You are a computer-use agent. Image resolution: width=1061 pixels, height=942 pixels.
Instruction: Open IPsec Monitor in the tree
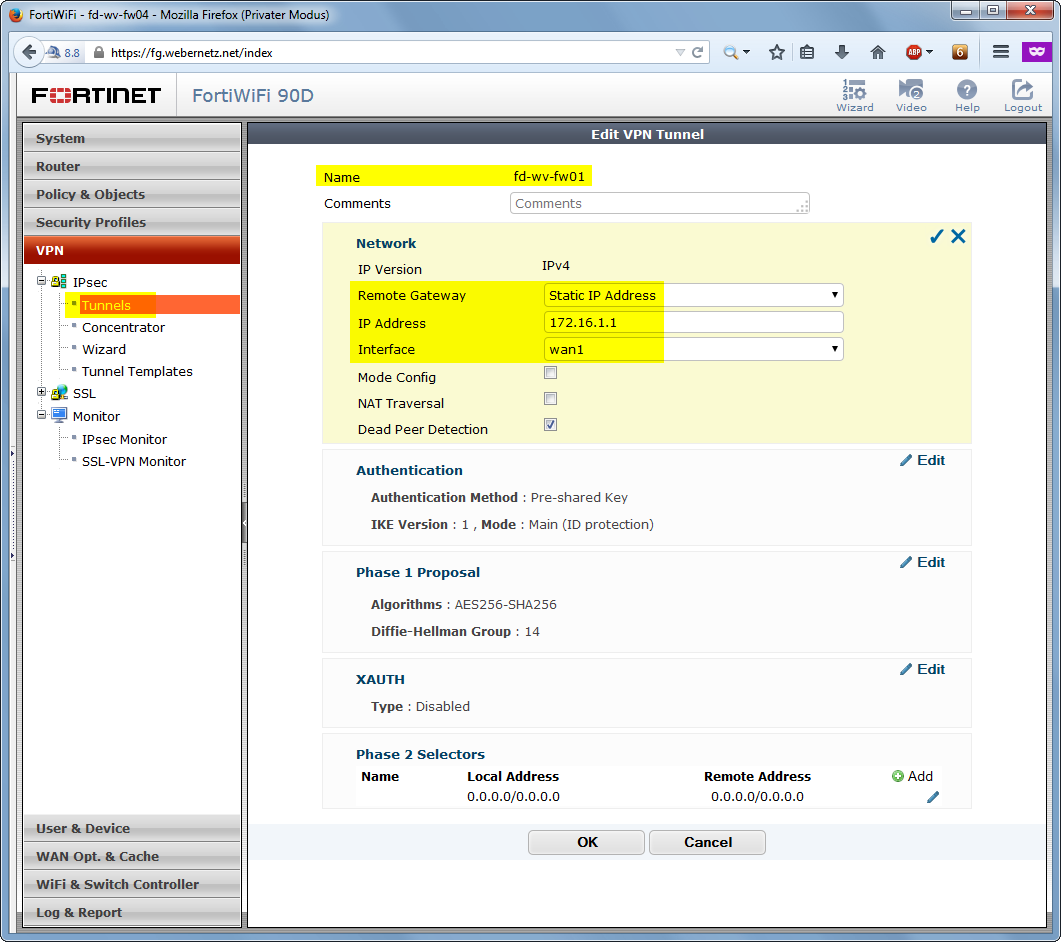click(125, 439)
